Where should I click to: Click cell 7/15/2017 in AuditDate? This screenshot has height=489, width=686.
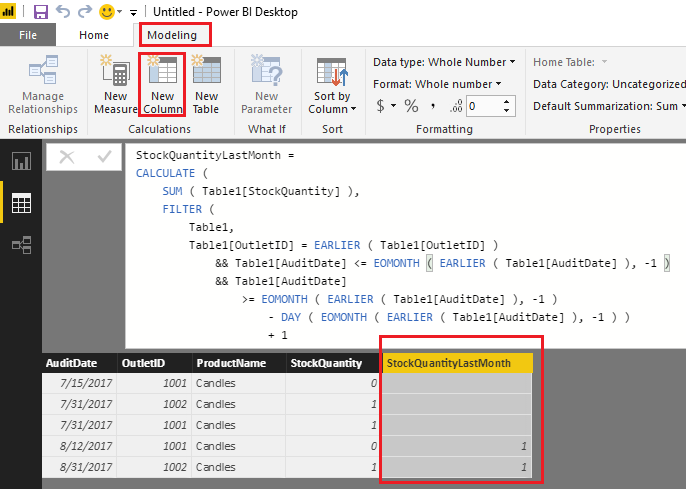tap(79, 383)
